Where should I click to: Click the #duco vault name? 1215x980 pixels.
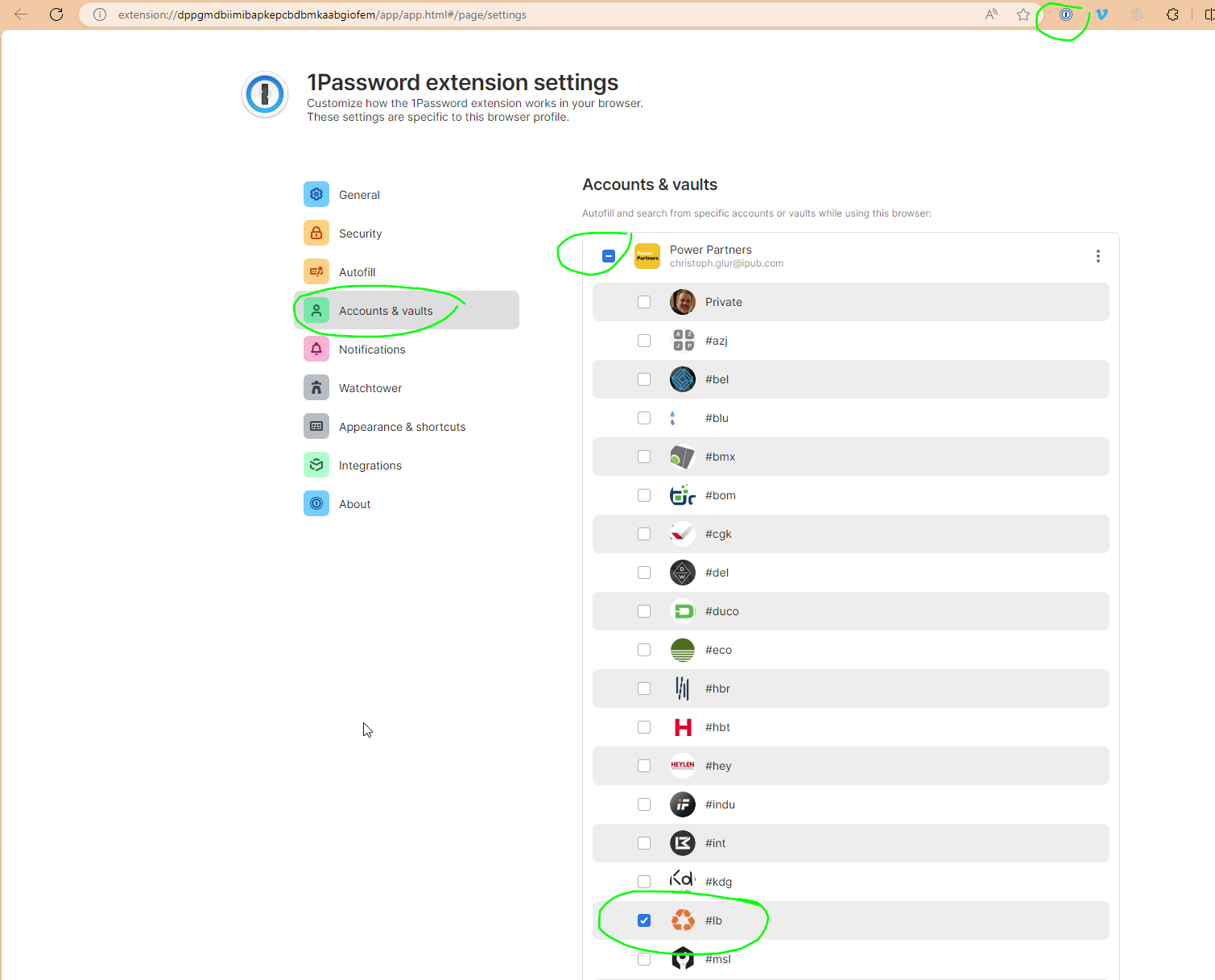[722, 611]
